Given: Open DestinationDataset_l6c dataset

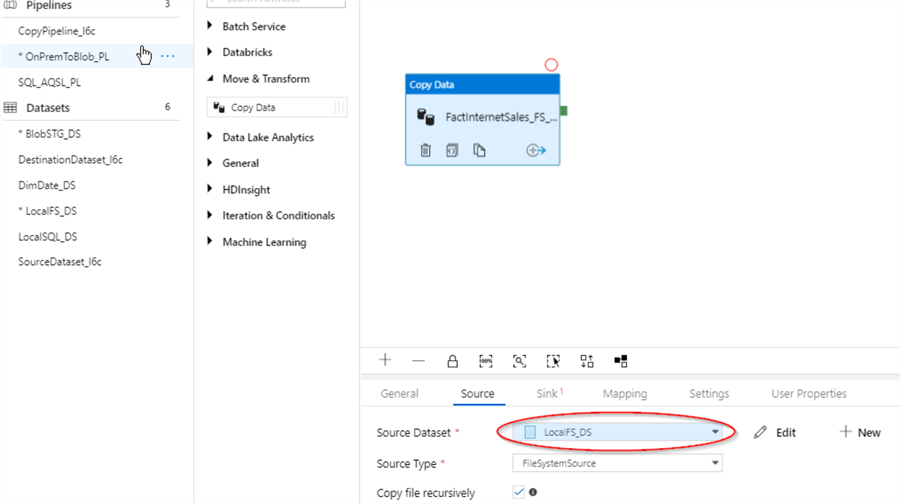Looking at the screenshot, I should pyautogui.click(x=70, y=160).
